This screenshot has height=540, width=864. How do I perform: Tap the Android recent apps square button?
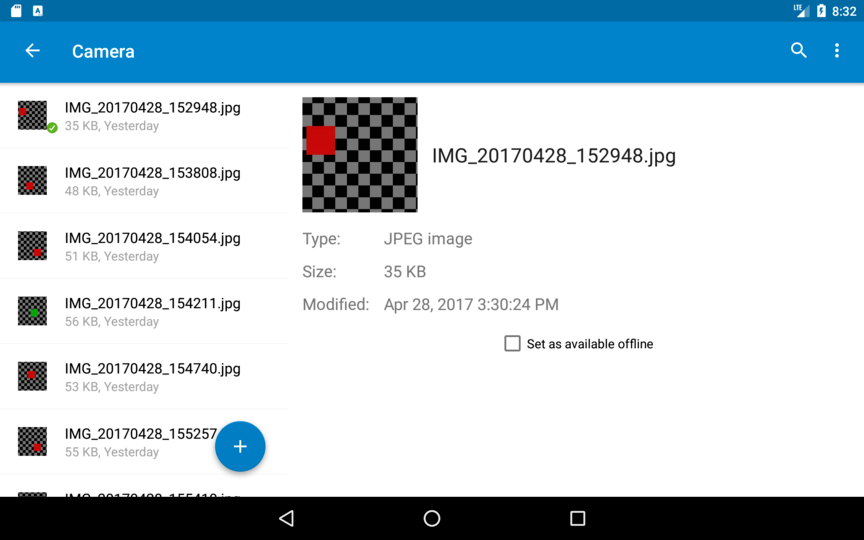pyautogui.click(x=577, y=518)
